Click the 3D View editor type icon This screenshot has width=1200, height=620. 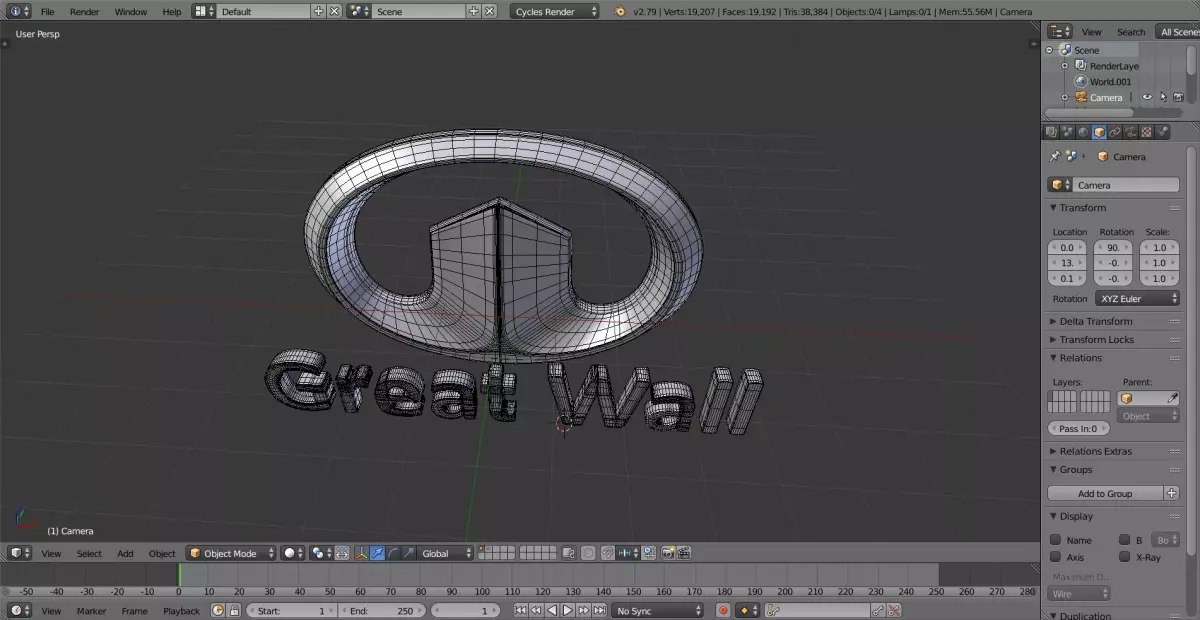point(20,553)
